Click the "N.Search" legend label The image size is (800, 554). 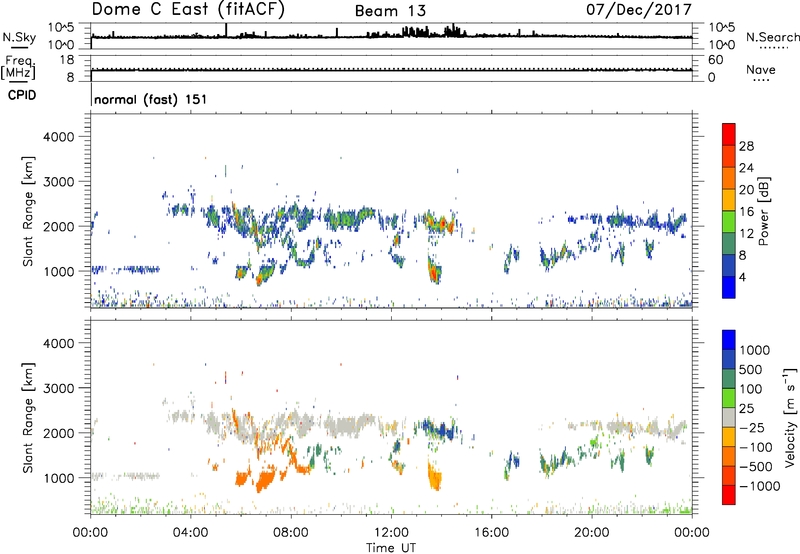pyautogui.click(x=772, y=37)
